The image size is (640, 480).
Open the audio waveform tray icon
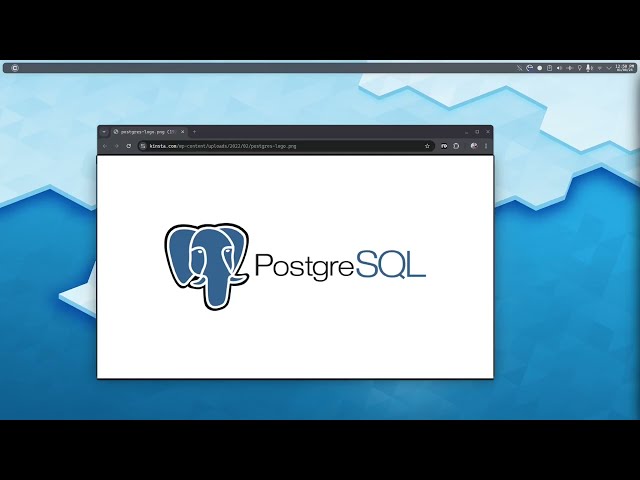(x=569, y=68)
